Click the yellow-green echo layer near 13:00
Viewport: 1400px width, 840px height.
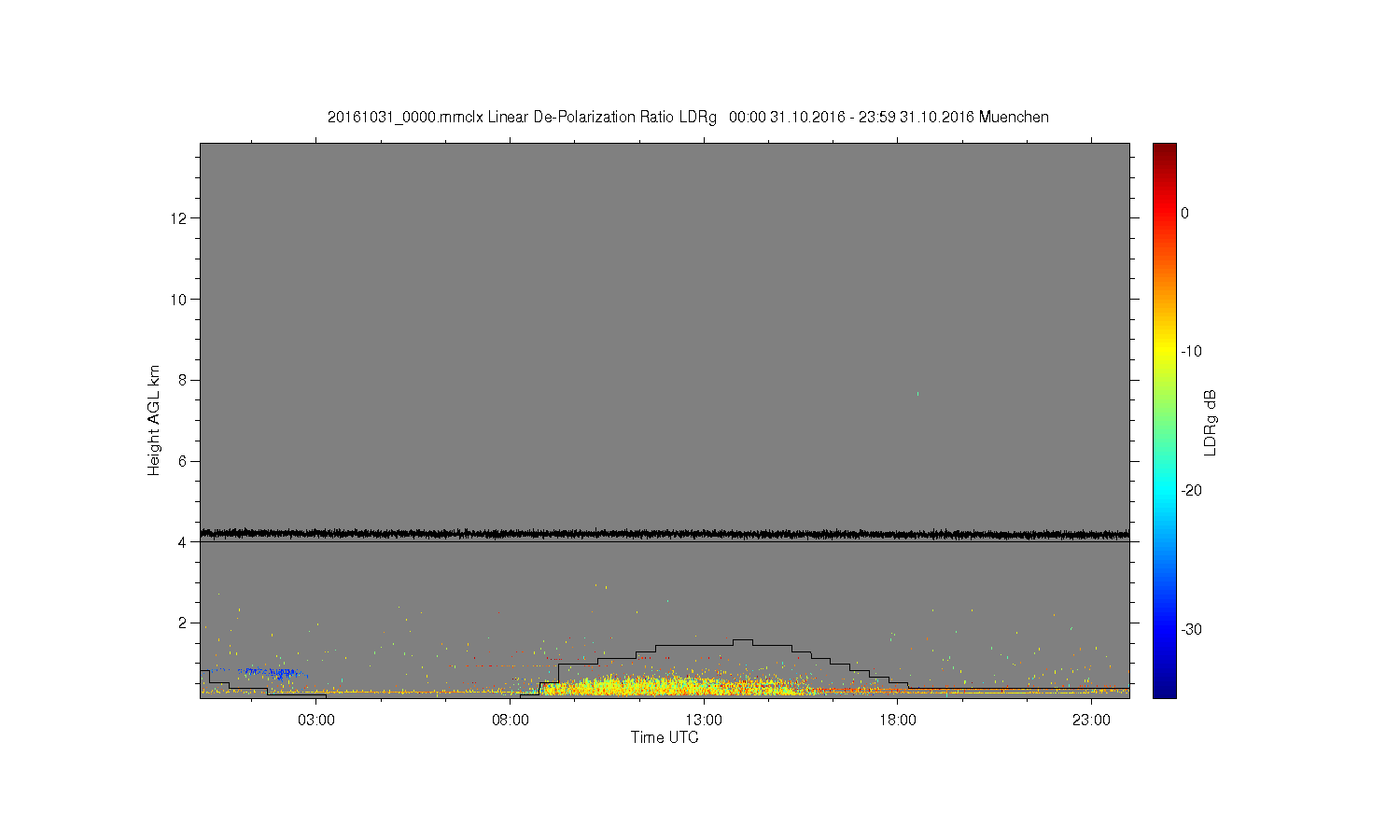pyautogui.click(x=672, y=687)
